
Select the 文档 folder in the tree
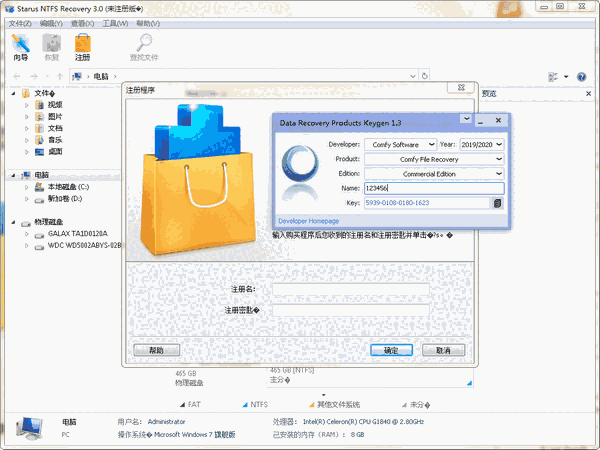55,128
